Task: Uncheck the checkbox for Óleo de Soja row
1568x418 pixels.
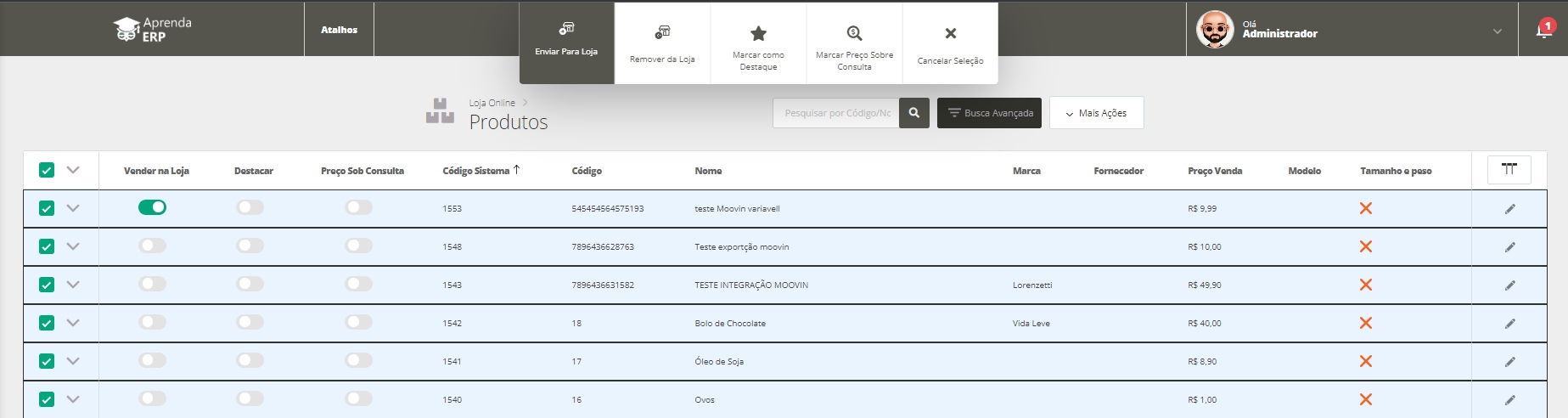Action: [47, 361]
